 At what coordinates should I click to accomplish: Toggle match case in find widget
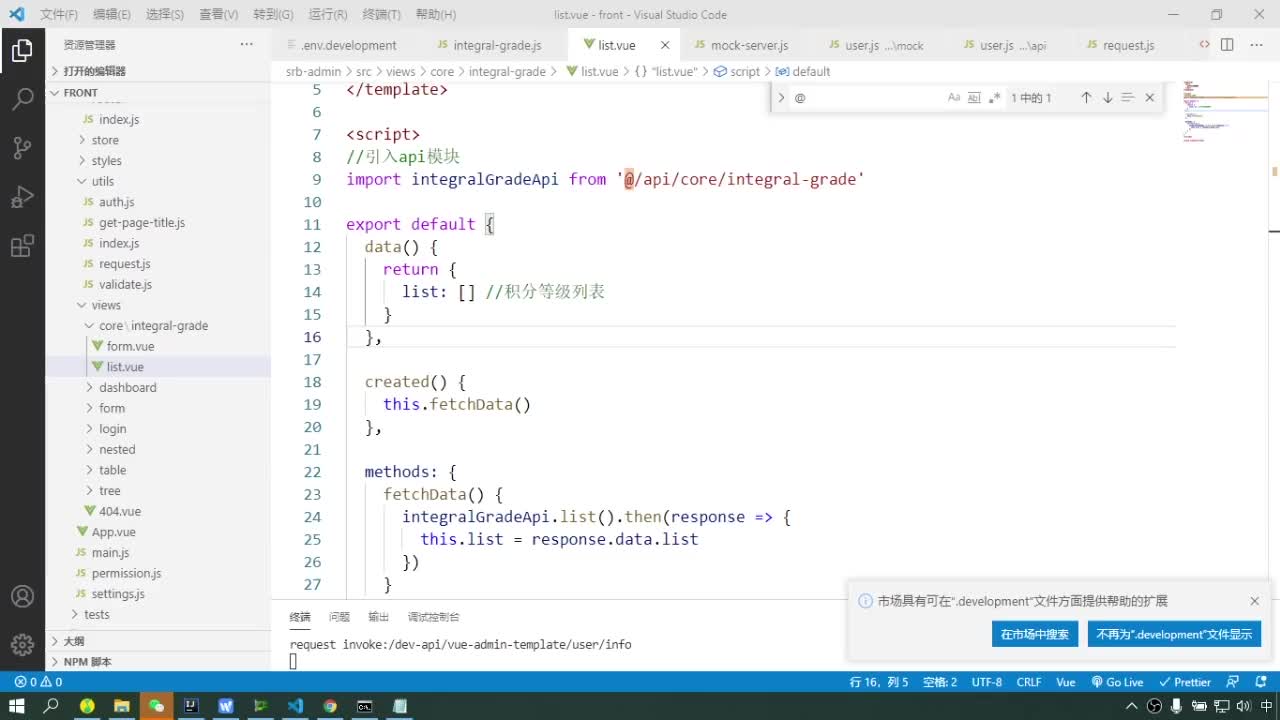954,97
